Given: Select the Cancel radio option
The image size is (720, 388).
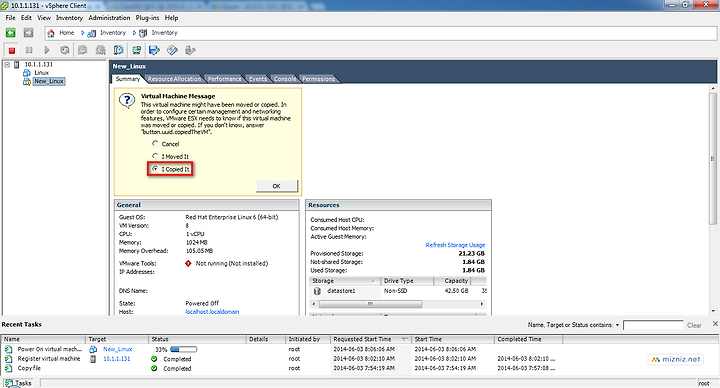Looking at the screenshot, I should [155, 143].
